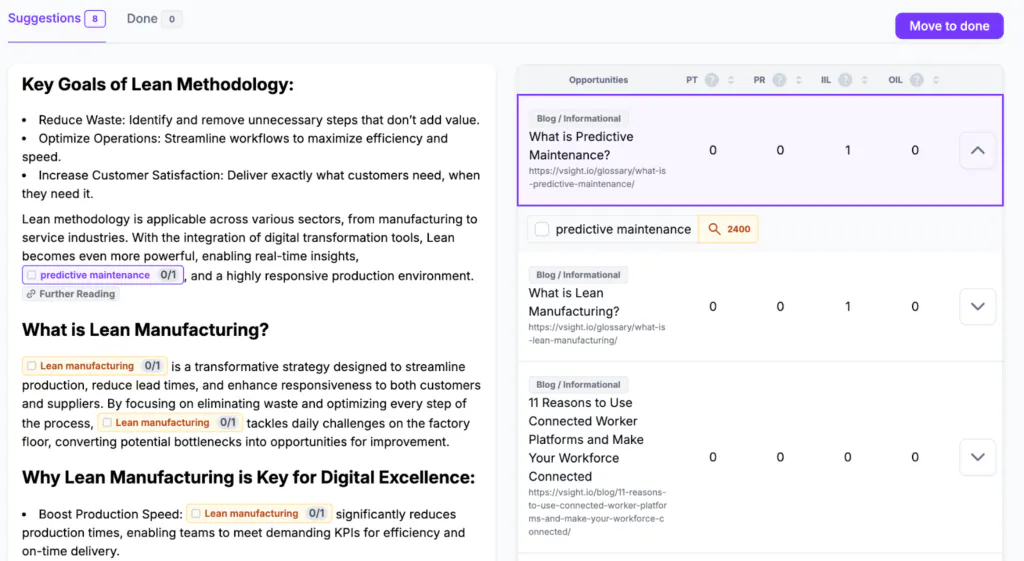
Task: Expand the What is Lean Manufacturing row
Action: [977, 306]
